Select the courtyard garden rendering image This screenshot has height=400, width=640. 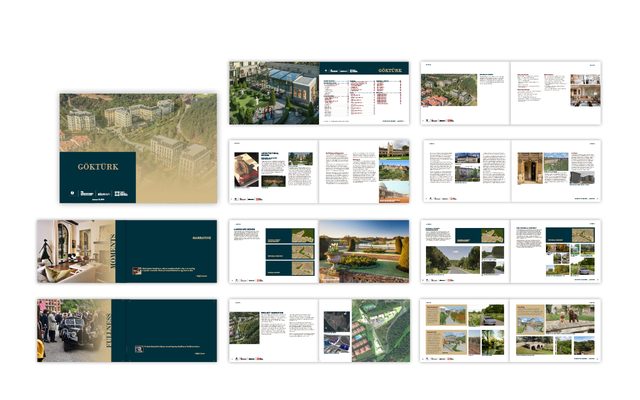(274, 93)
